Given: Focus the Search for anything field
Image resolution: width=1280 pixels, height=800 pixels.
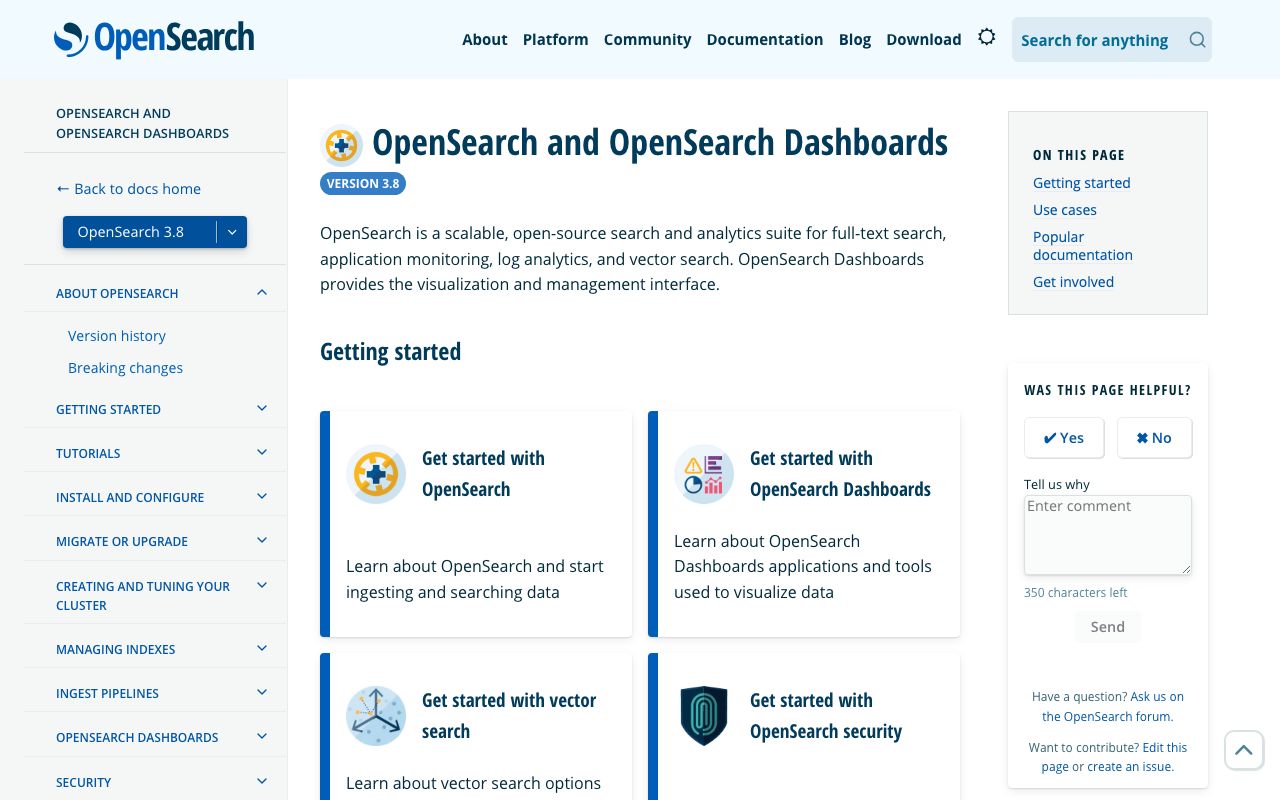Looking at the screenshot, I should 1112,40.
